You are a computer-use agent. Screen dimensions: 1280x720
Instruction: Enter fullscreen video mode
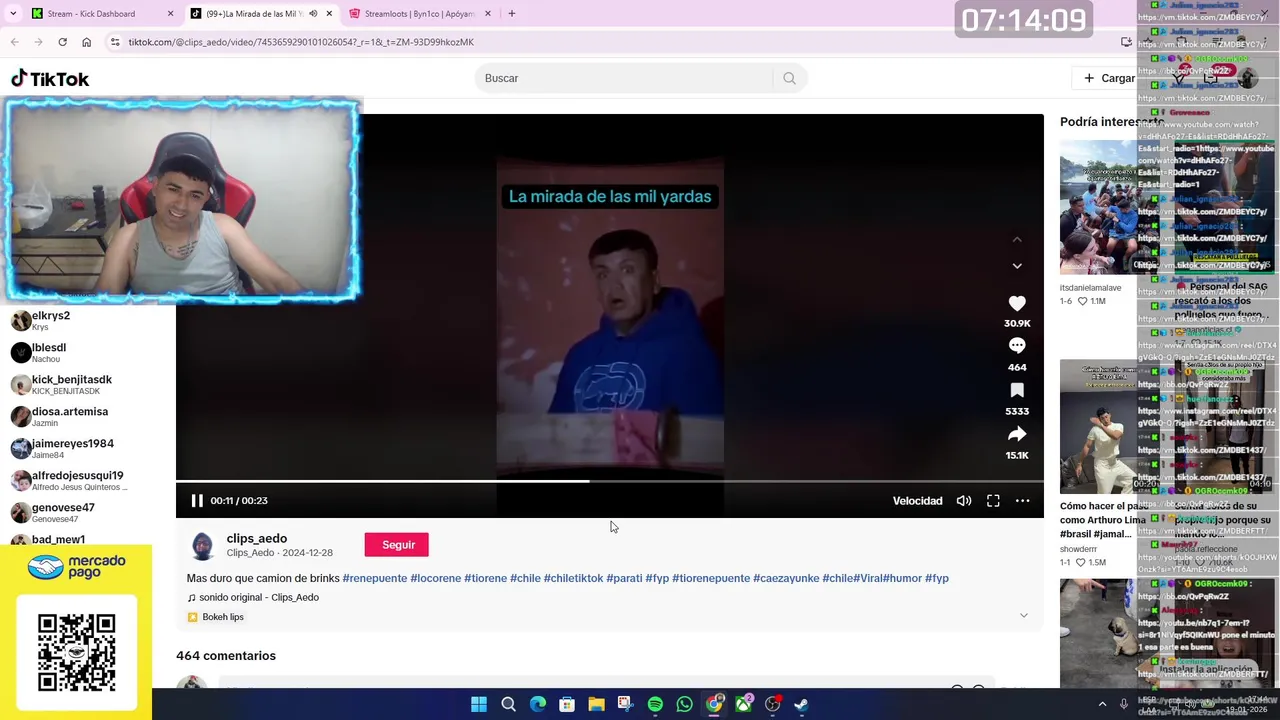point(993,501)
